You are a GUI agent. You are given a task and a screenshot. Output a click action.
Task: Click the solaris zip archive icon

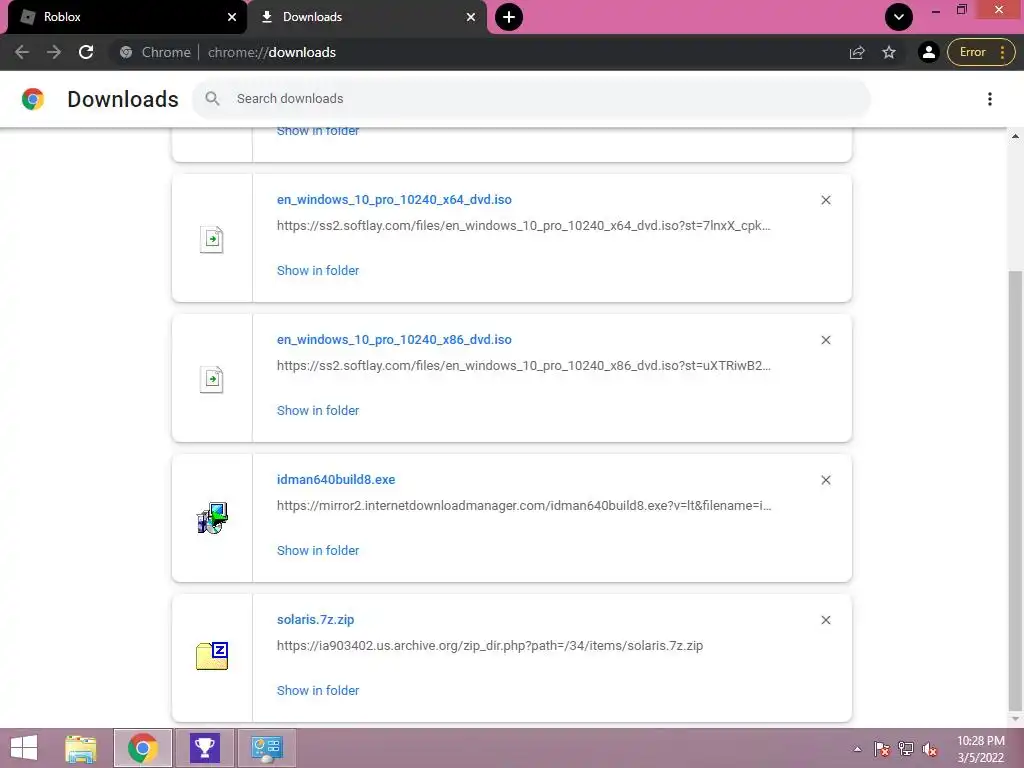[212, 656]
